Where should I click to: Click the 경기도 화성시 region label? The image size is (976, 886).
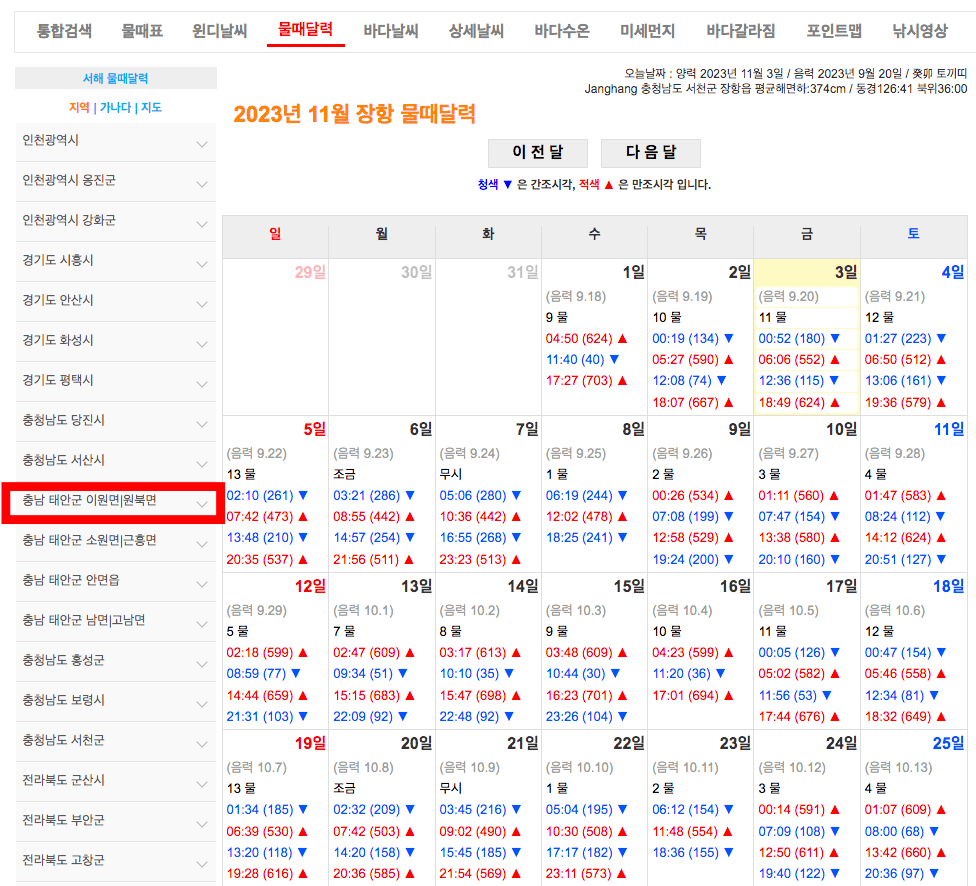[x=58, y=340]
